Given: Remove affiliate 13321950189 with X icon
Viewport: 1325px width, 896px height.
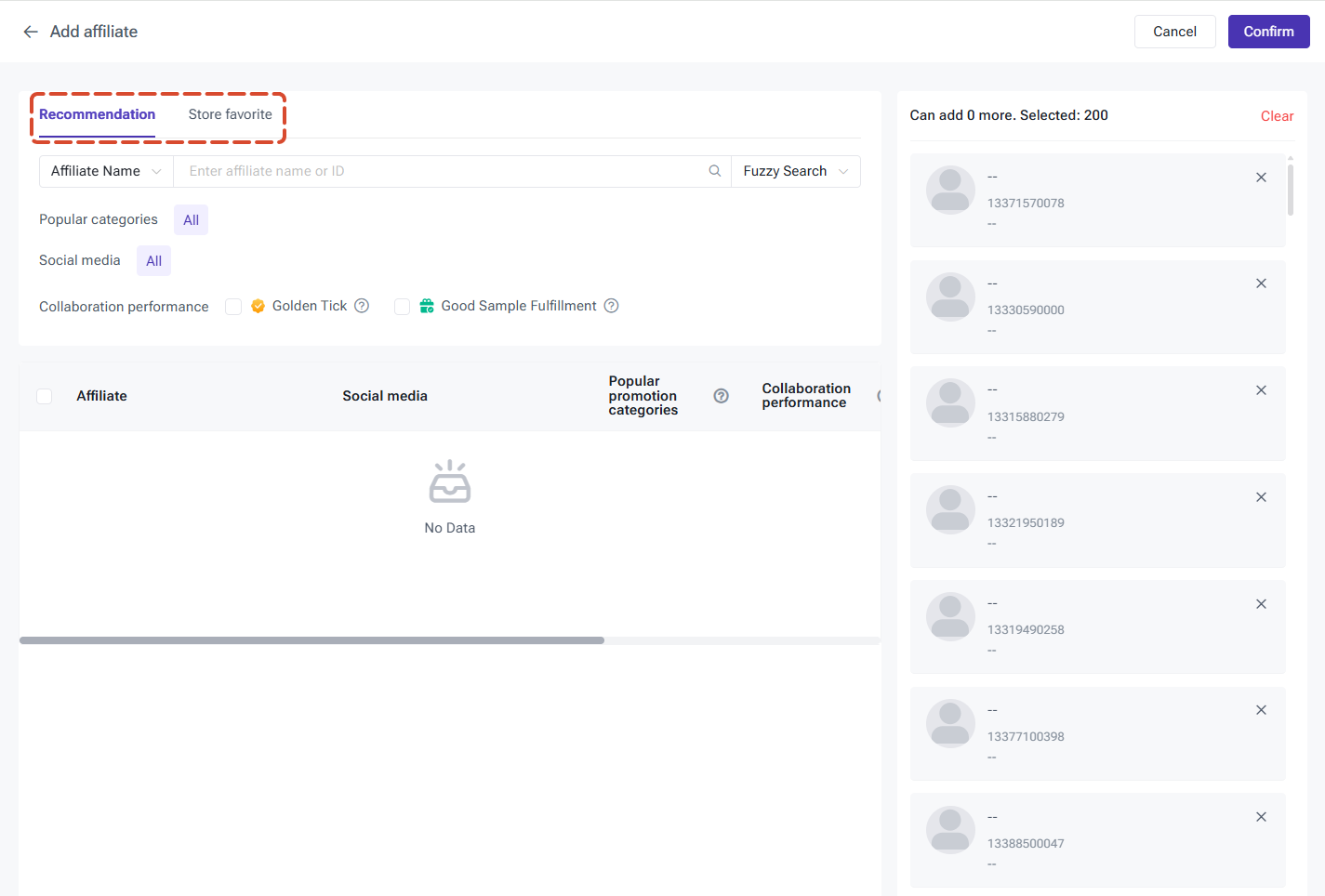Looking at the screenshot, I should tap(1261, 497).
